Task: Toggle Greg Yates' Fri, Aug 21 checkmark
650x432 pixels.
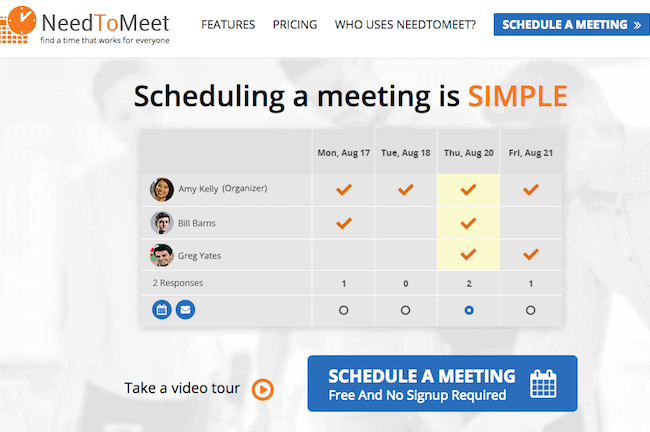Action: tap(530, 255)
